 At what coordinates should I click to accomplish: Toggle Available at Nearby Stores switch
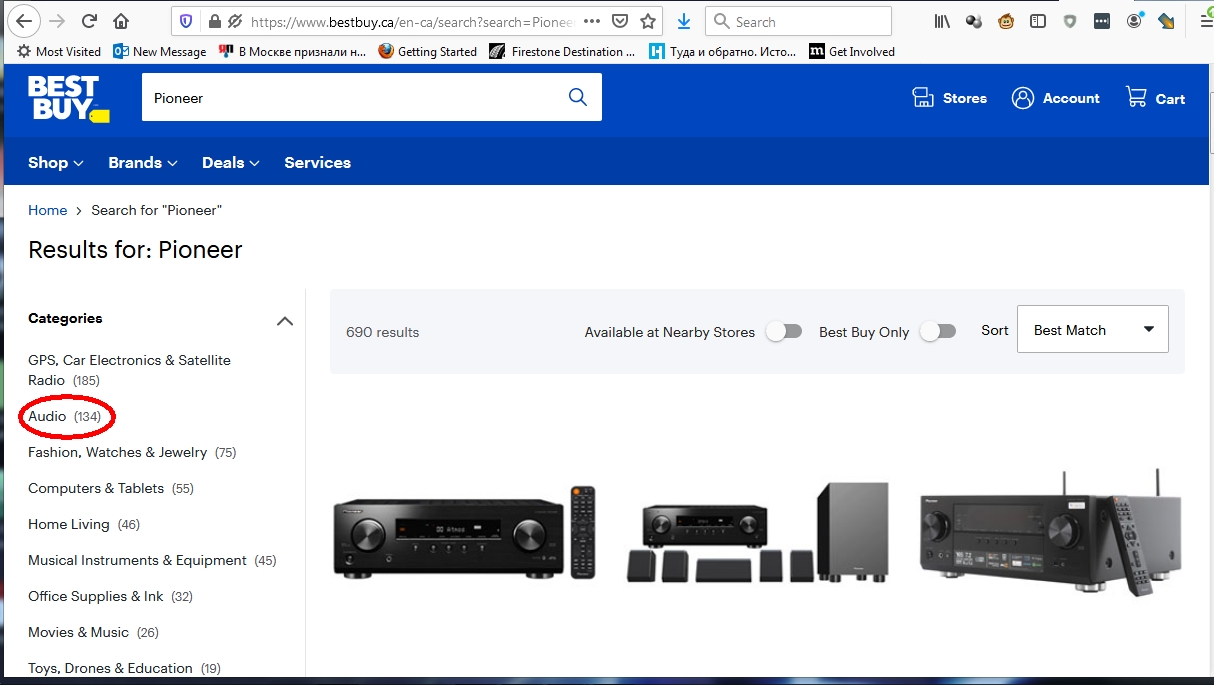[784, 331]
